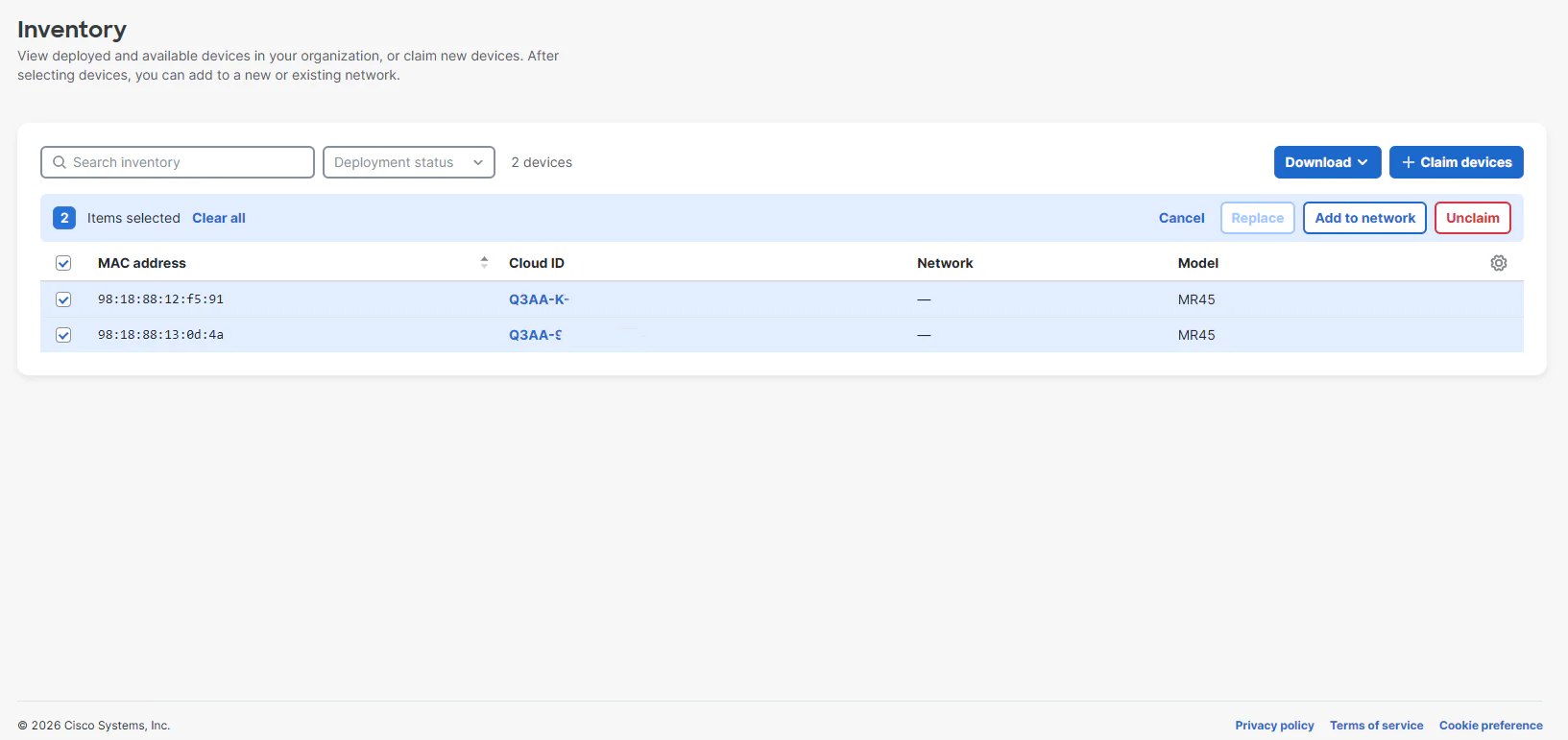The height and width of the screenshot is (740, 1568).
Task: Toggle the select-all checkbox in the header
Action: (63, 263)
